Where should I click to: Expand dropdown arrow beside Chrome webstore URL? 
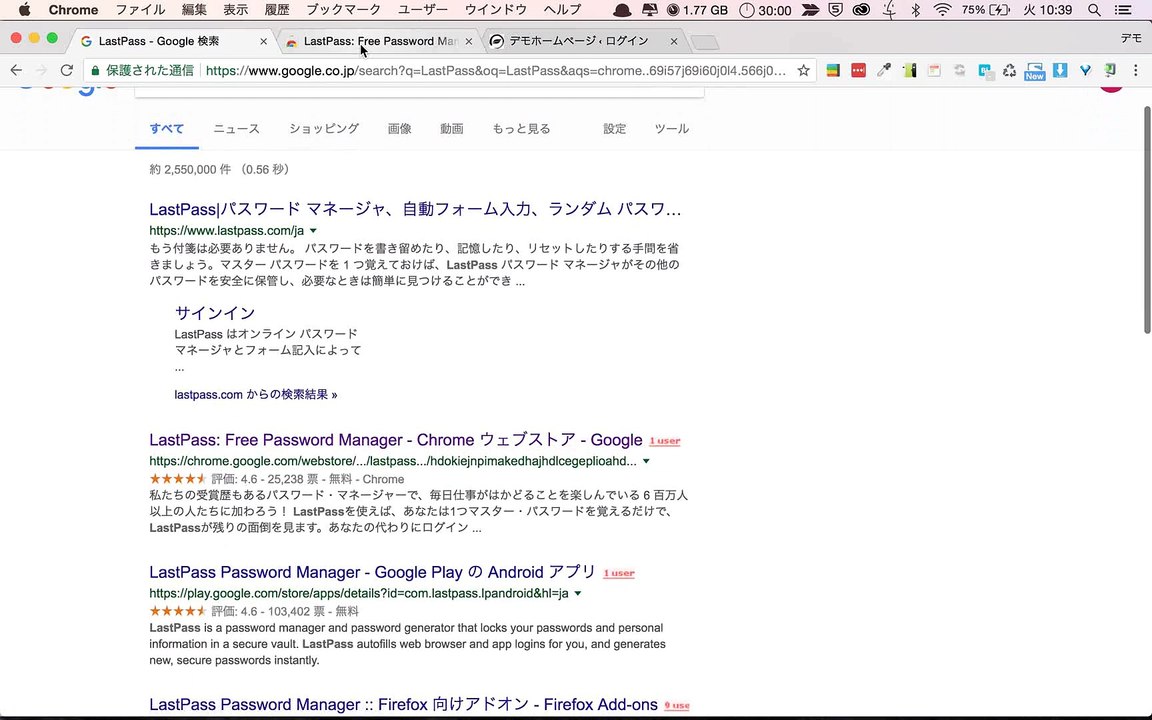[647, 461]
